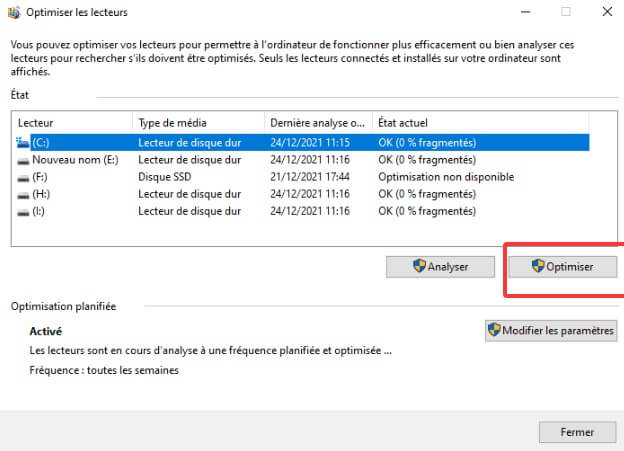Screen dimensions: 624x451
Task: Click the 21/12/2021 17:44 date cell
Action: coord(310,177)
